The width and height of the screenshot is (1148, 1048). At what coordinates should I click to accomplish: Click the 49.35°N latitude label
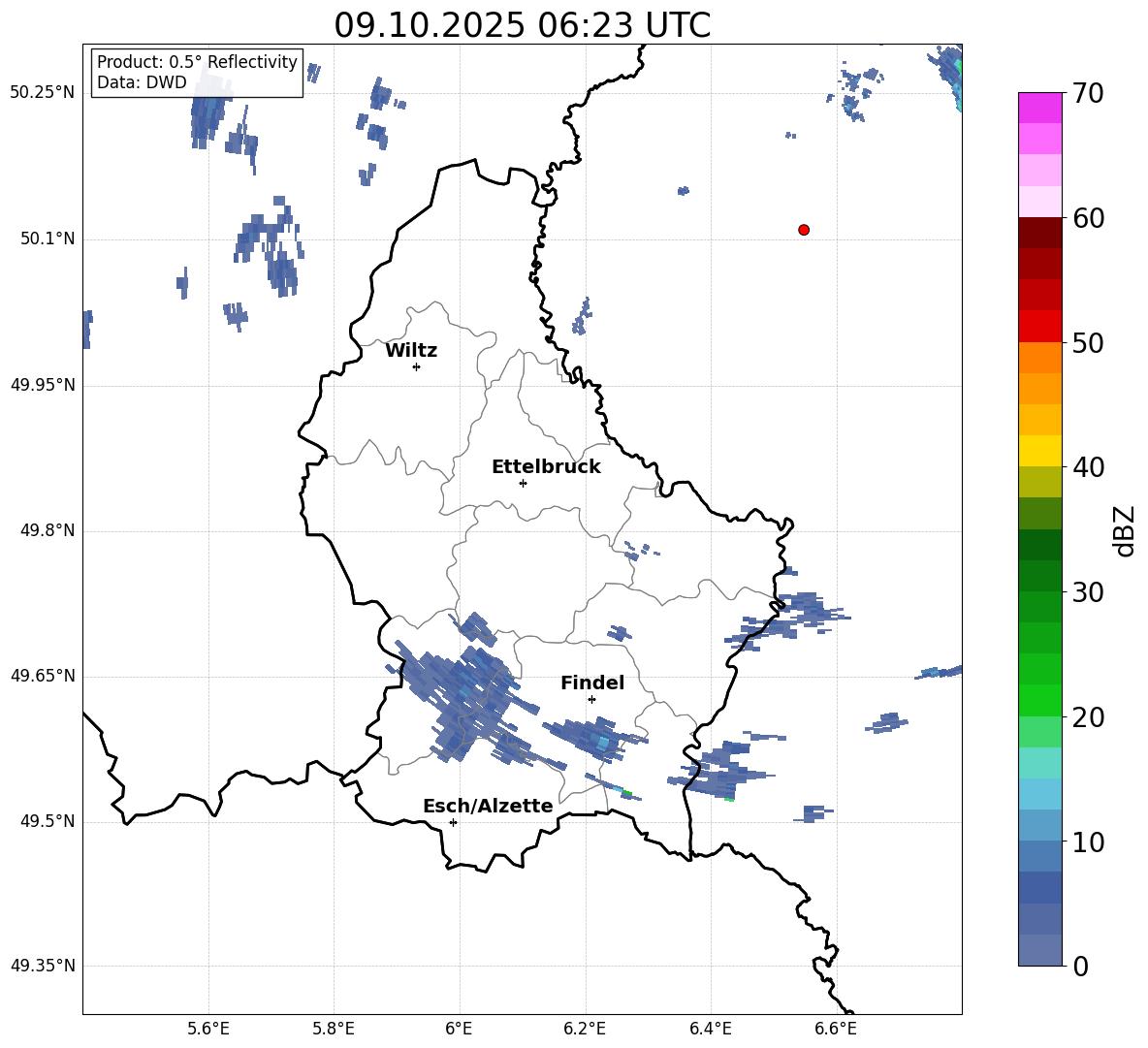pos(42,966)
